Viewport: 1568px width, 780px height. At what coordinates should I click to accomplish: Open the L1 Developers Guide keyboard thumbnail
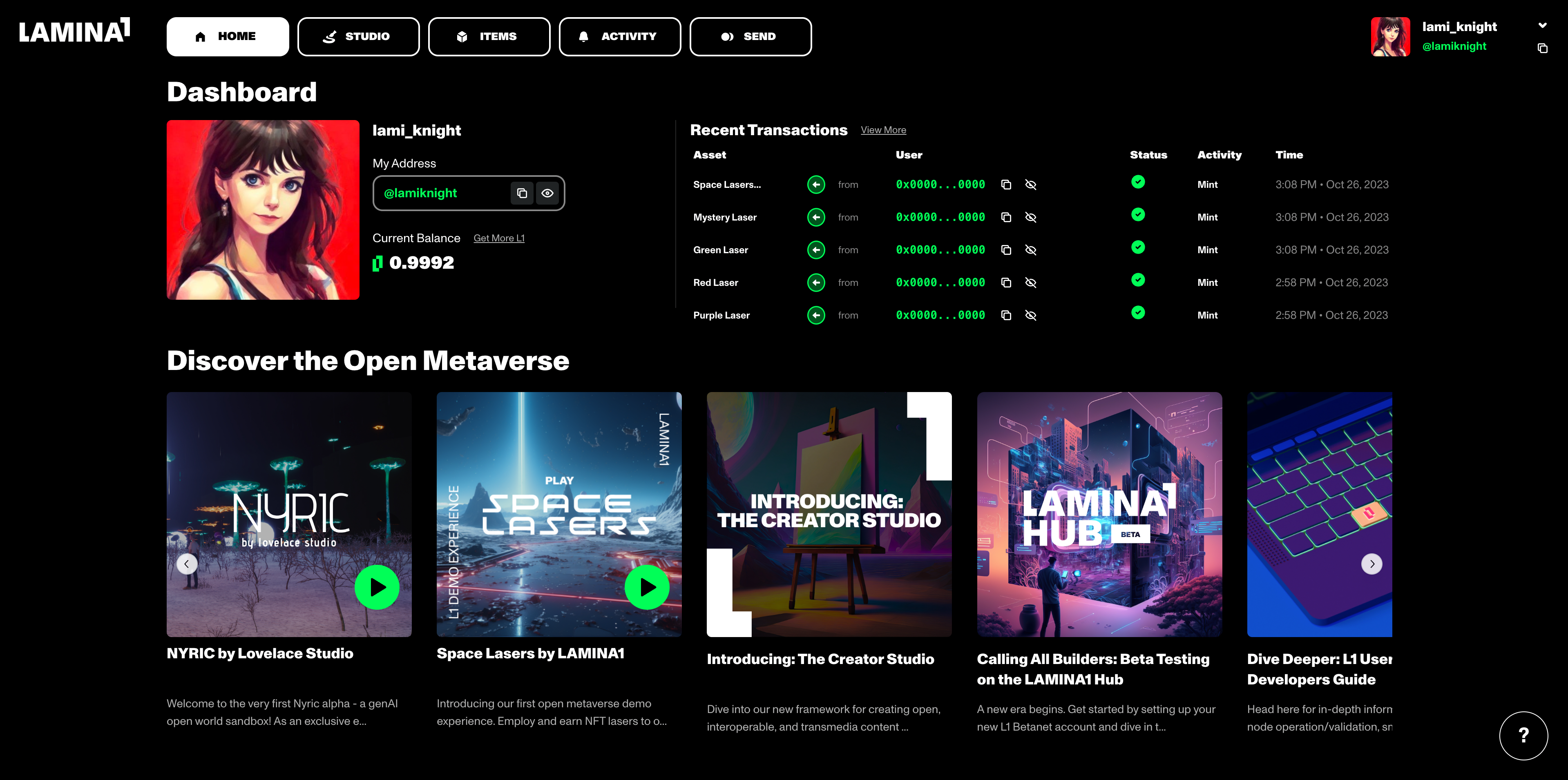point(1319,514)
